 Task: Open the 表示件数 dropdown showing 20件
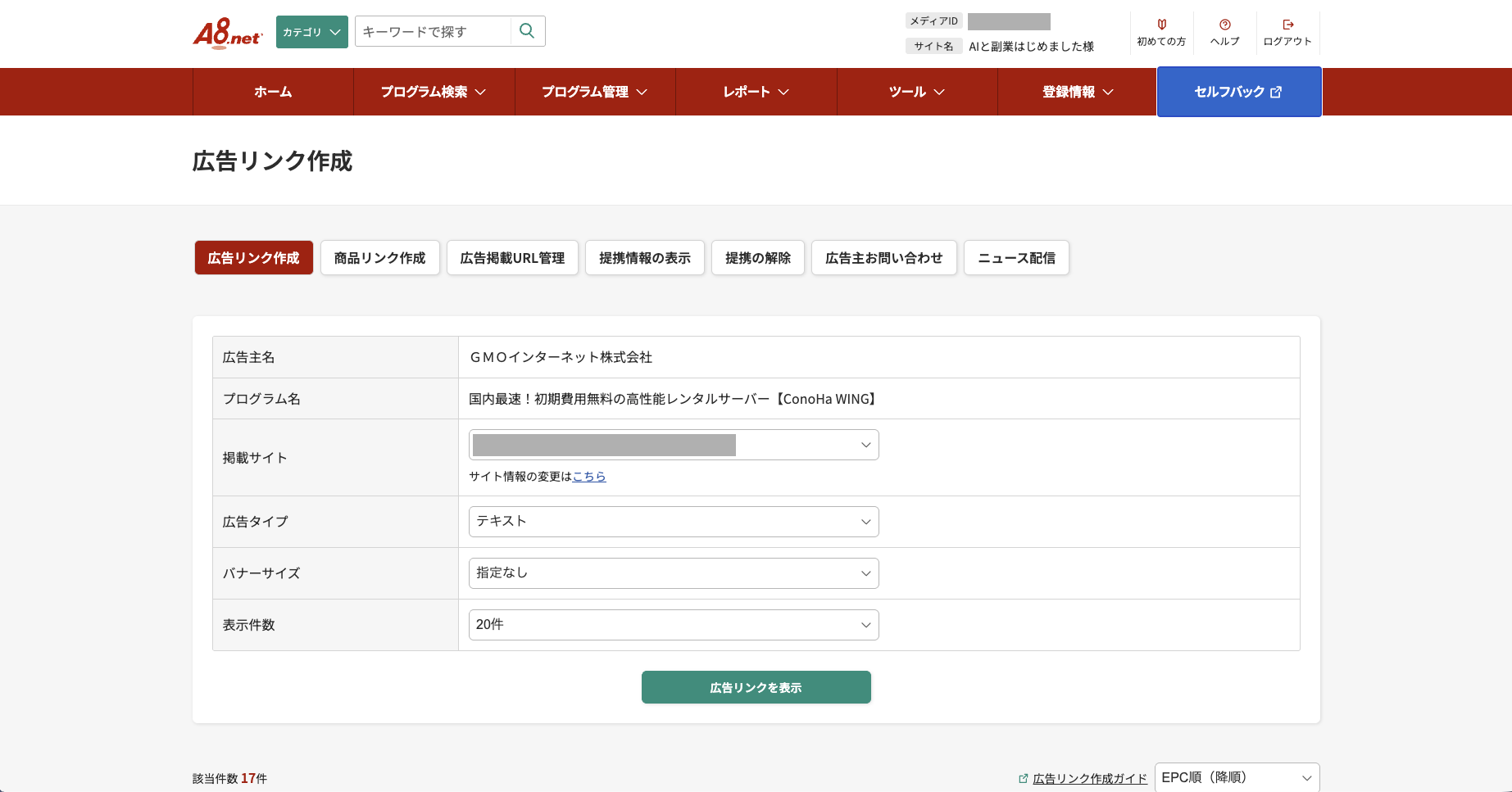click(674, 625)
